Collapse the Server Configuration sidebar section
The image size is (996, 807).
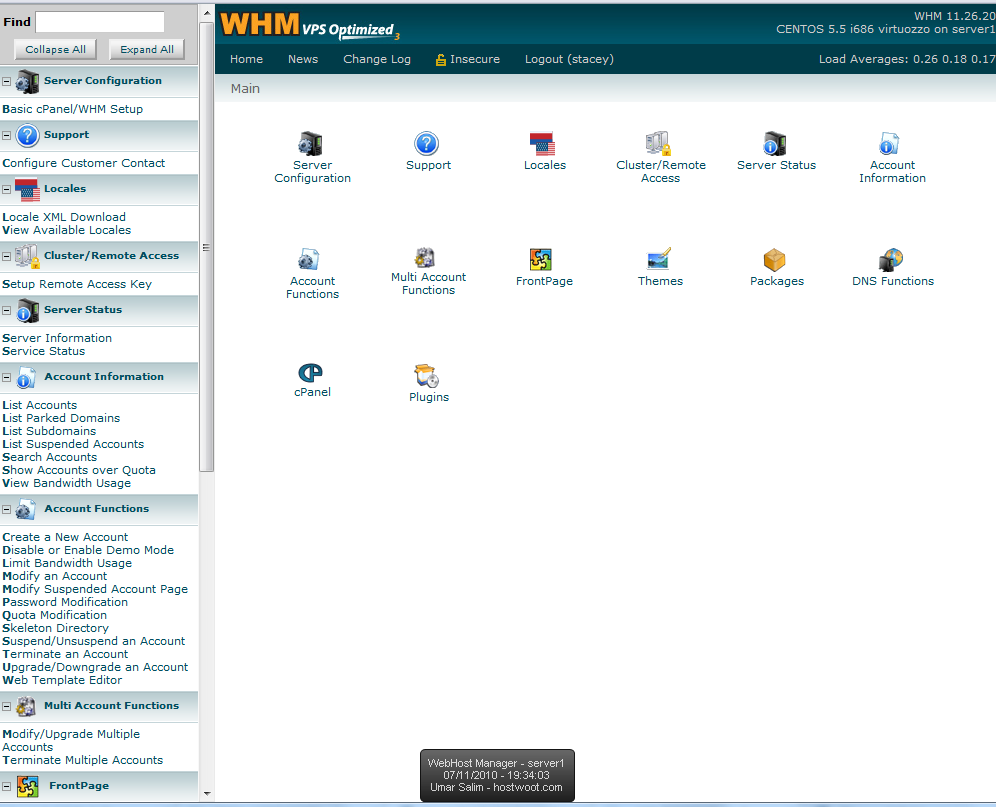(6, 81)
